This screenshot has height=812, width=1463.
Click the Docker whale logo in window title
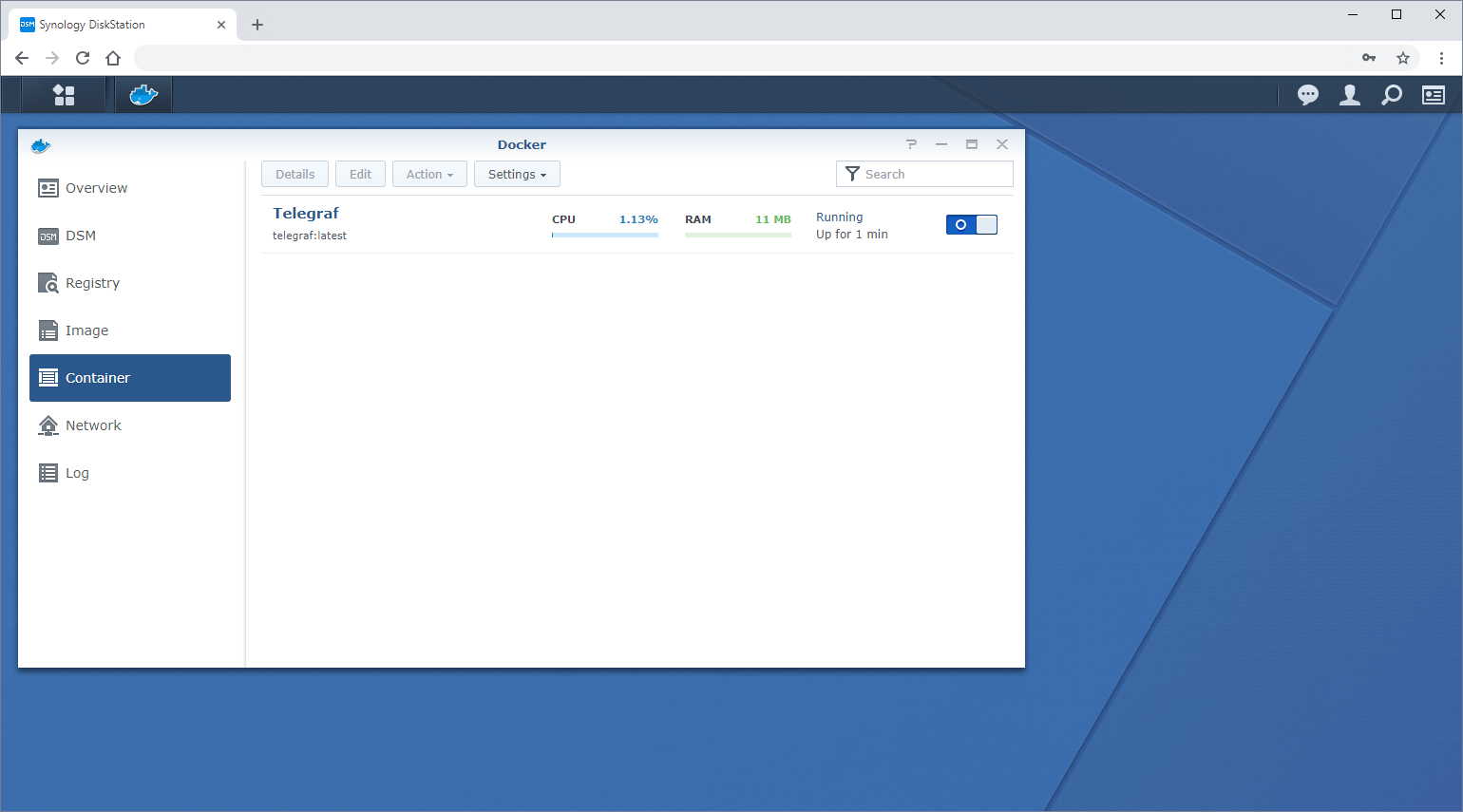[41, 145]
